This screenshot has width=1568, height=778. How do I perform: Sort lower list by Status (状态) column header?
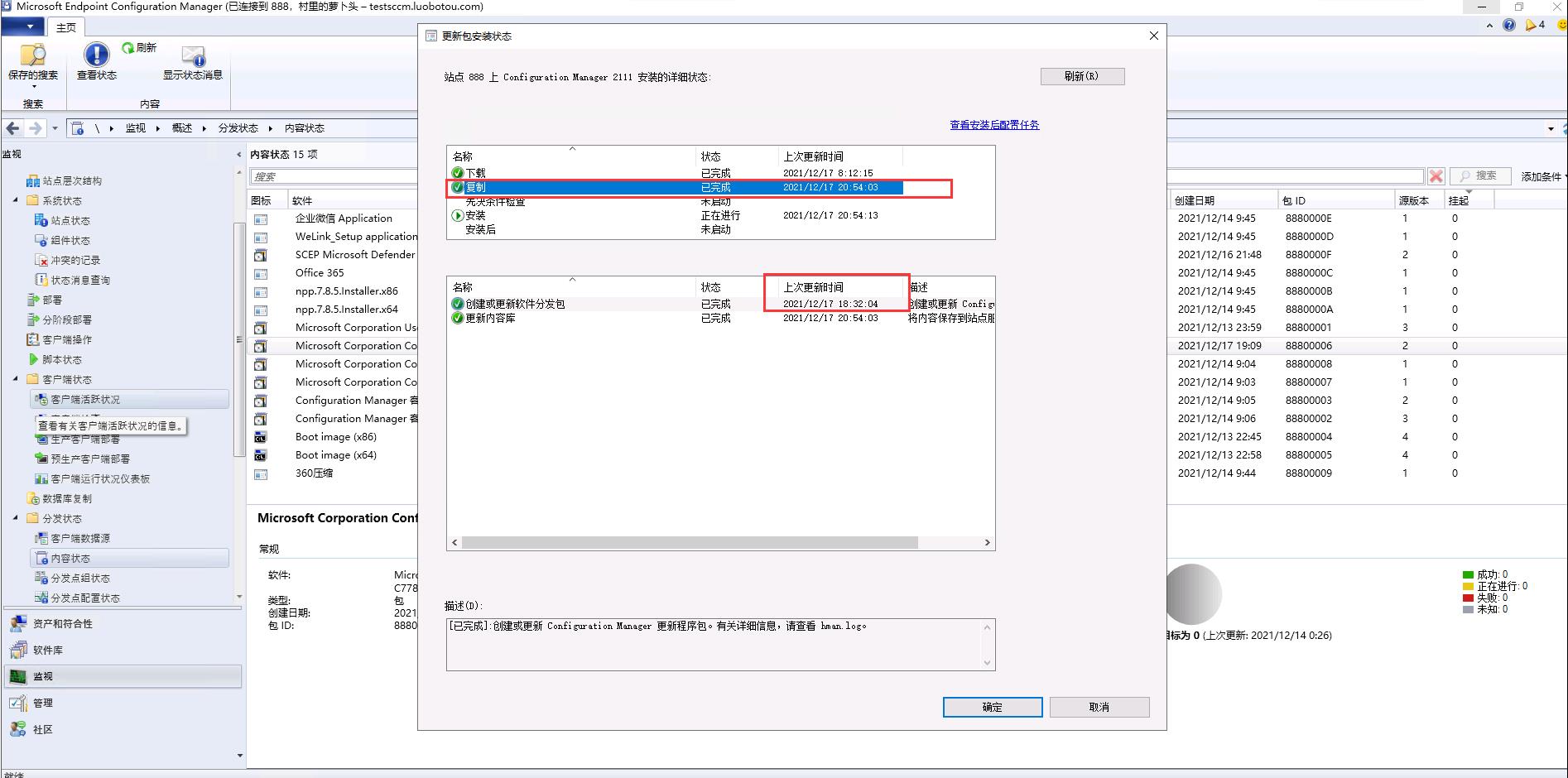point(737,287)
